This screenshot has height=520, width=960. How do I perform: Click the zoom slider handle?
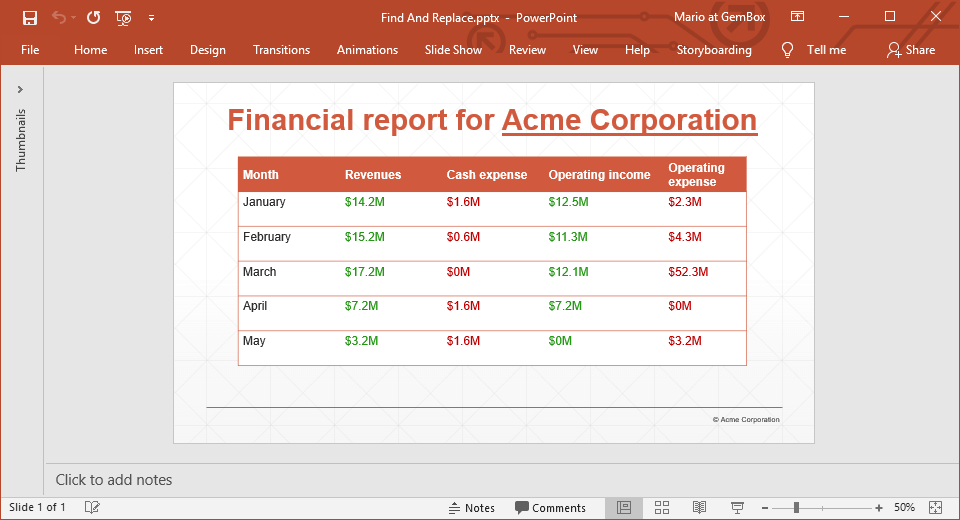pos(796,508)
